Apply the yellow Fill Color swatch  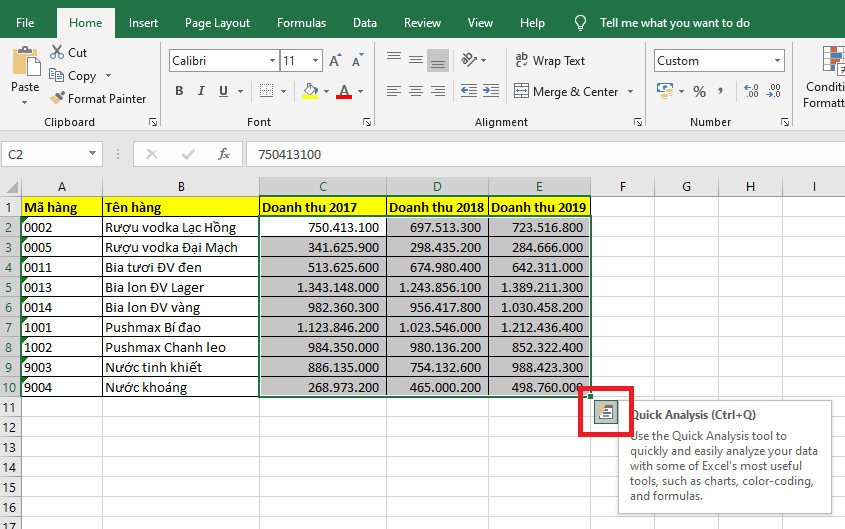click(x=310, y=91)
